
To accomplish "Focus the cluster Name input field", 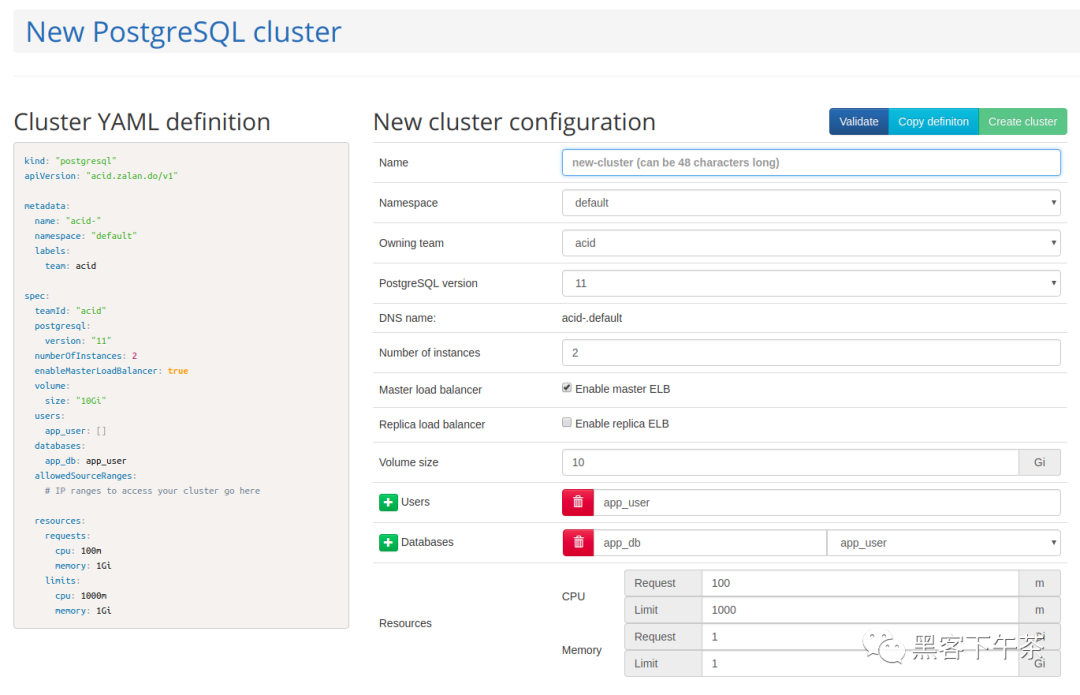I will [x=810, y=162].
